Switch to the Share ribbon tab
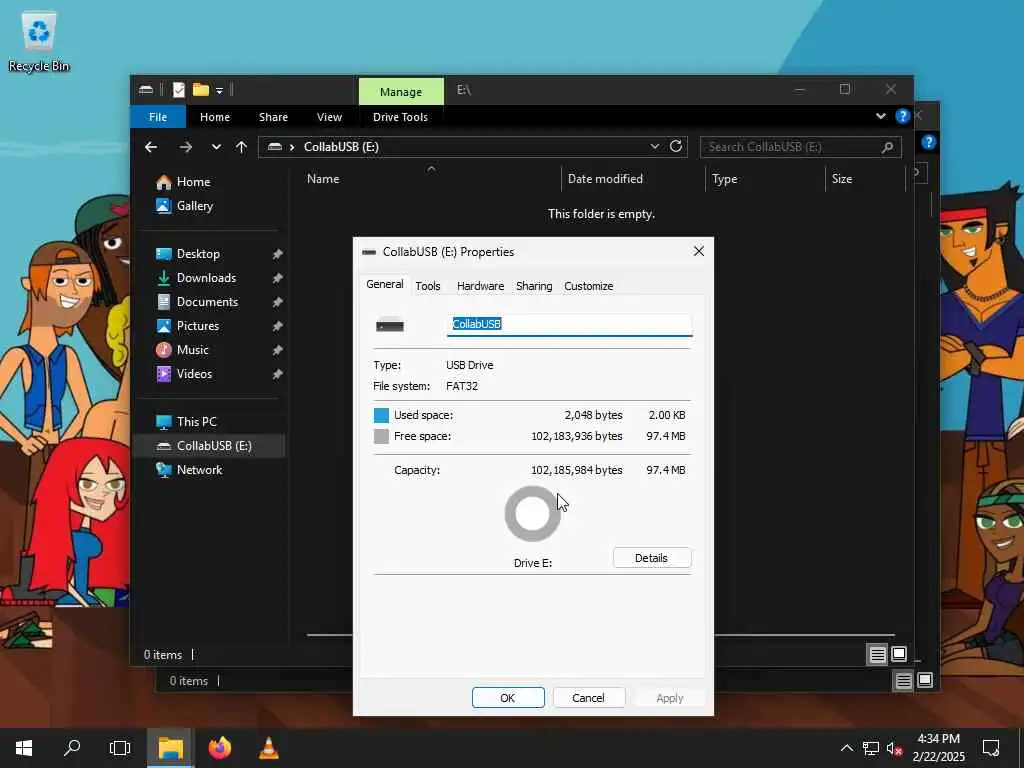1024x768 pixels. [273, 117]
